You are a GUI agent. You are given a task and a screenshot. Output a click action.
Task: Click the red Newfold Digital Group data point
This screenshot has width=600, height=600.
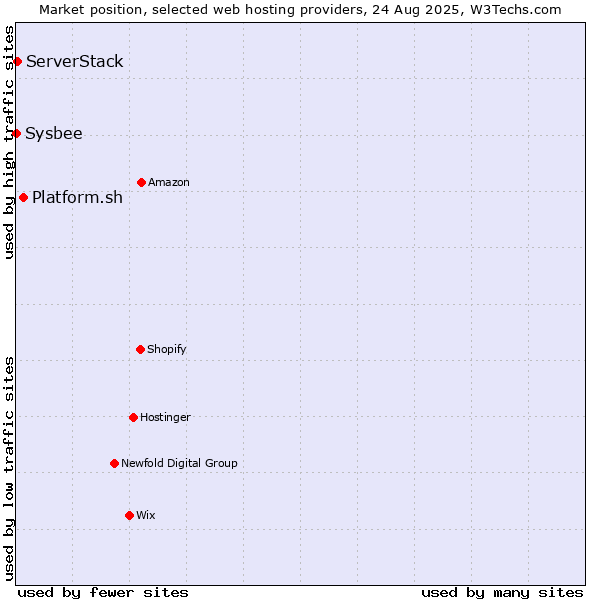[x=114, y=464]
